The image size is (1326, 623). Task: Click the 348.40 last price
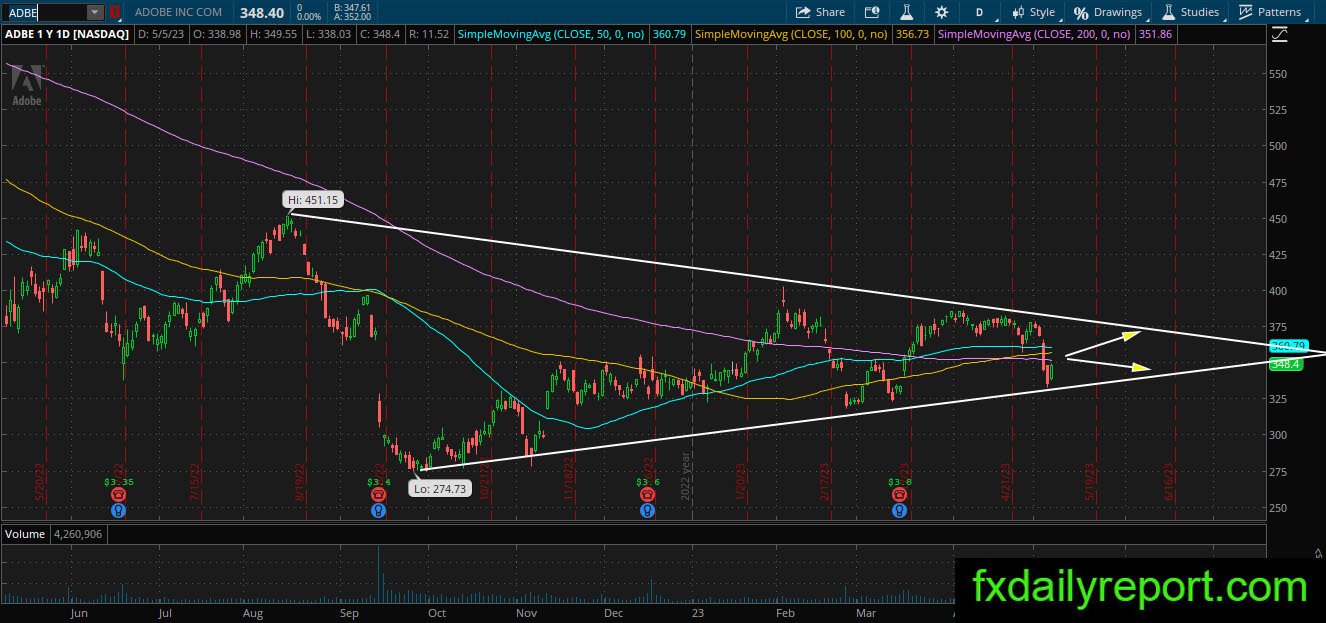tap(260, 12)
